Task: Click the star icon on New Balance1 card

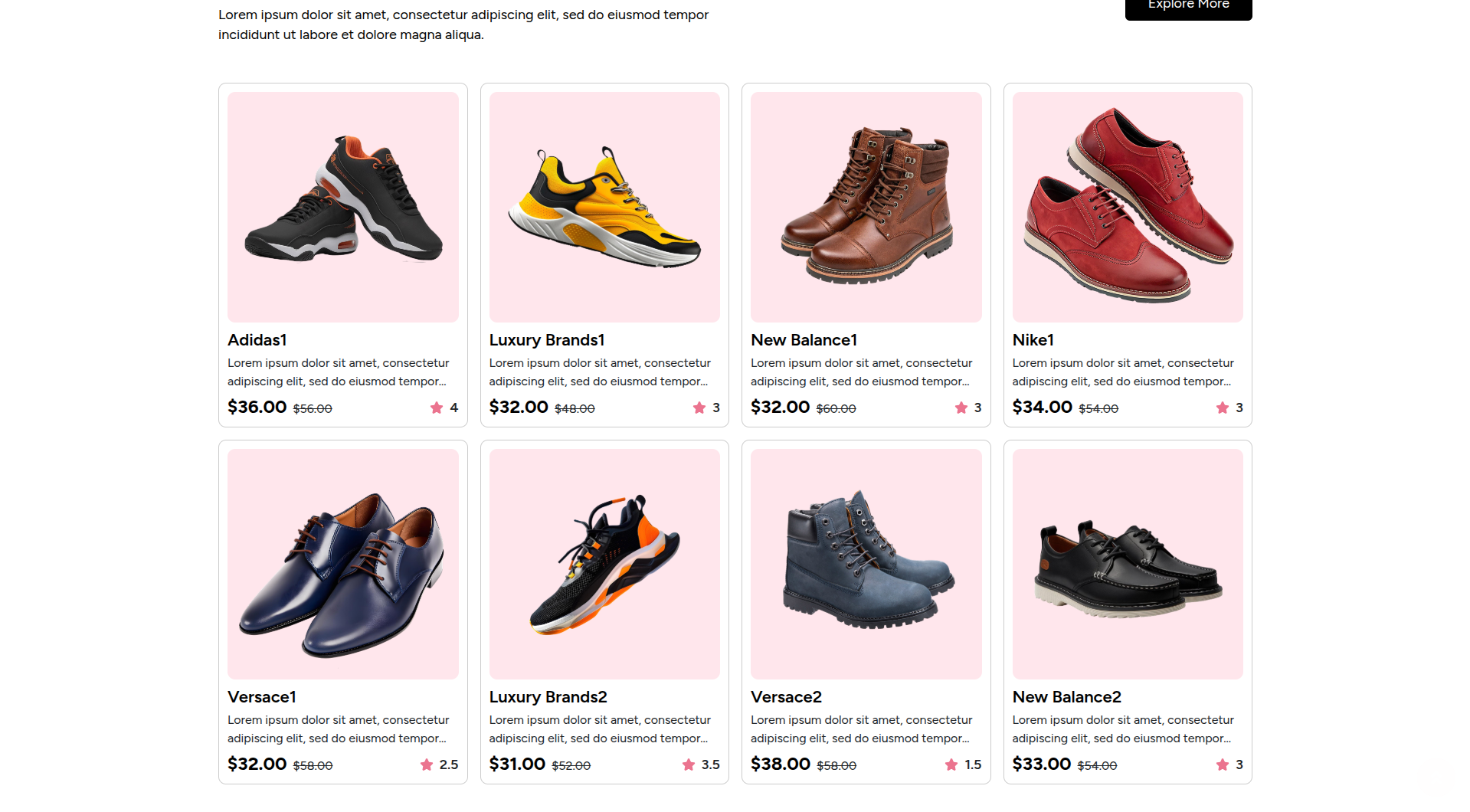Action: [961, 408]
